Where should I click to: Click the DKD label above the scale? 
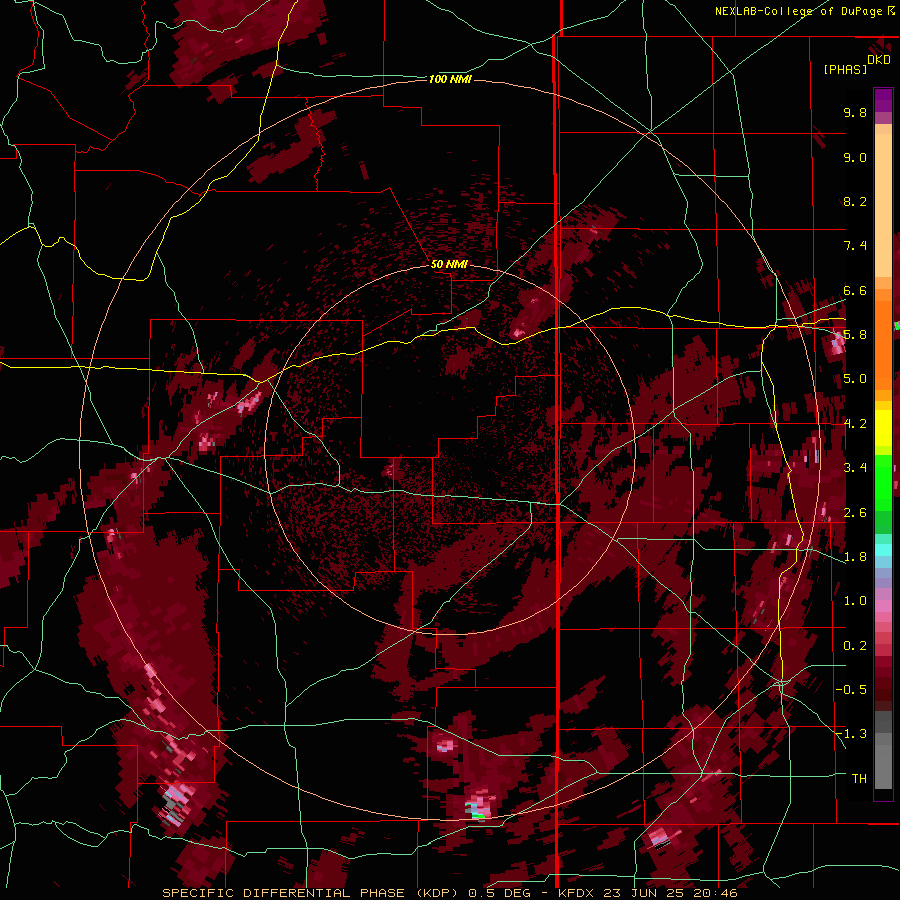pyautogui.click(x=879, y=60)
